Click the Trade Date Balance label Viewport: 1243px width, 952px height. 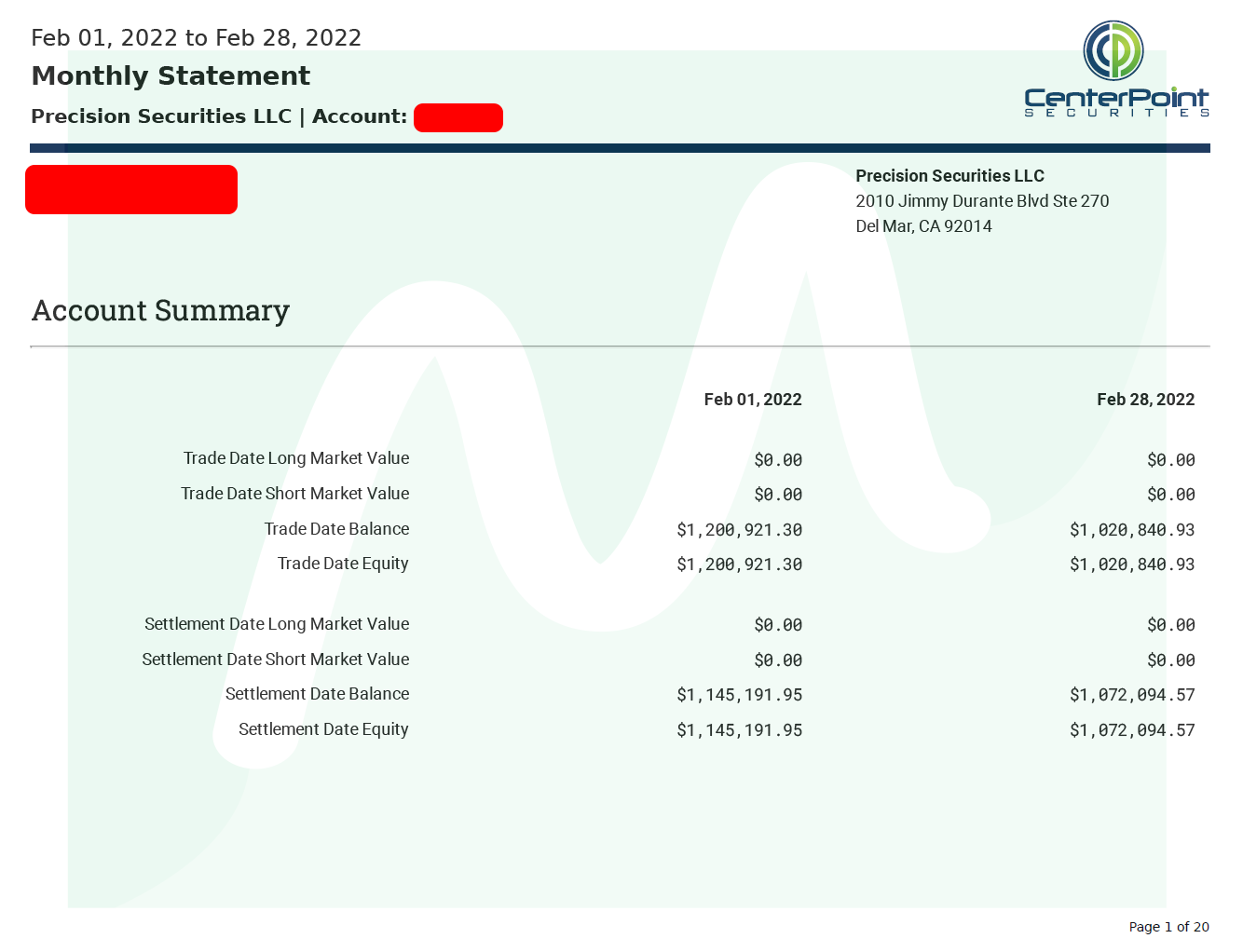pos(336,529)
